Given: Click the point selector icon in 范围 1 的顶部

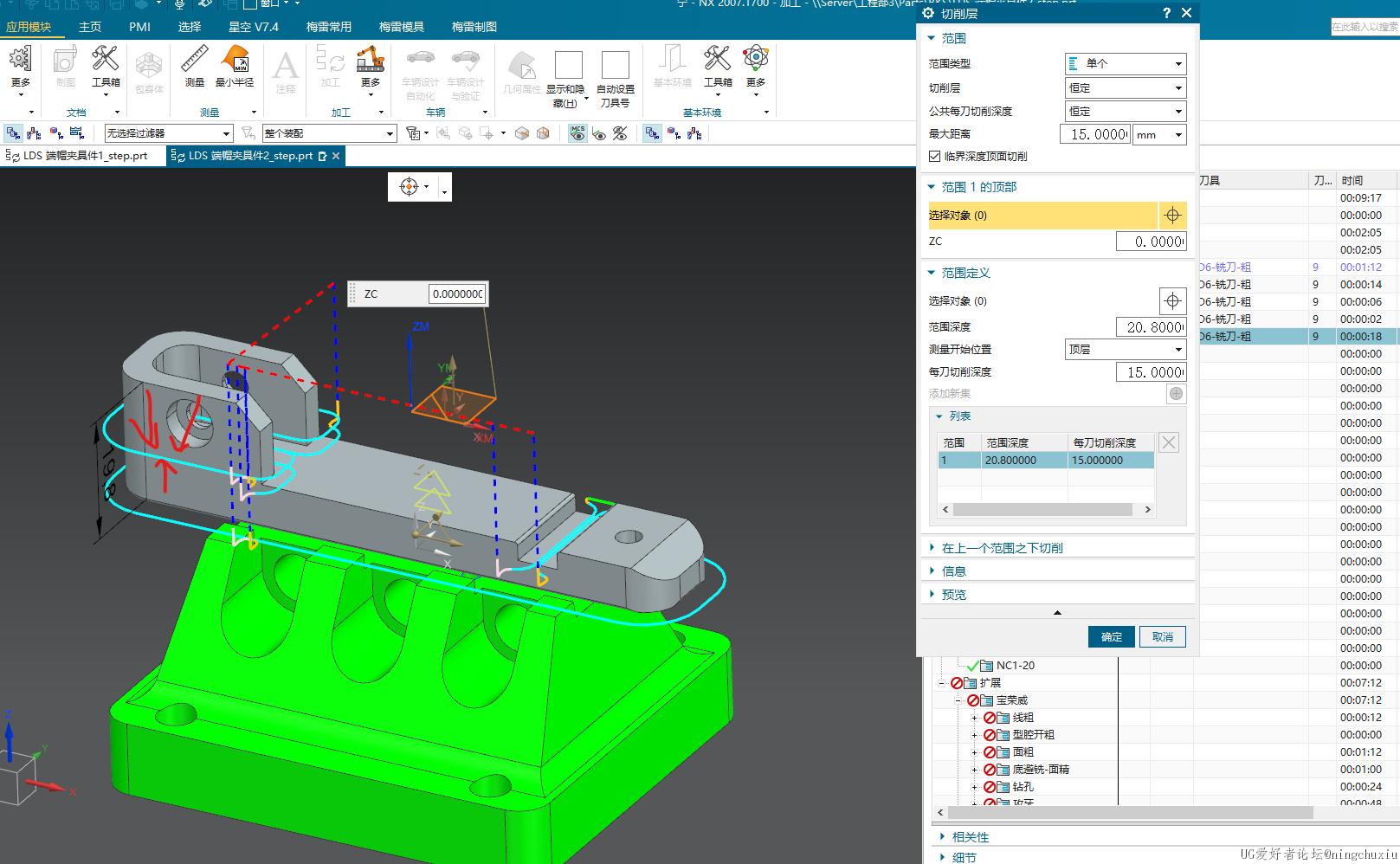Looking at the screenshot, I should pyautogui.click(x=1172, y=216).
